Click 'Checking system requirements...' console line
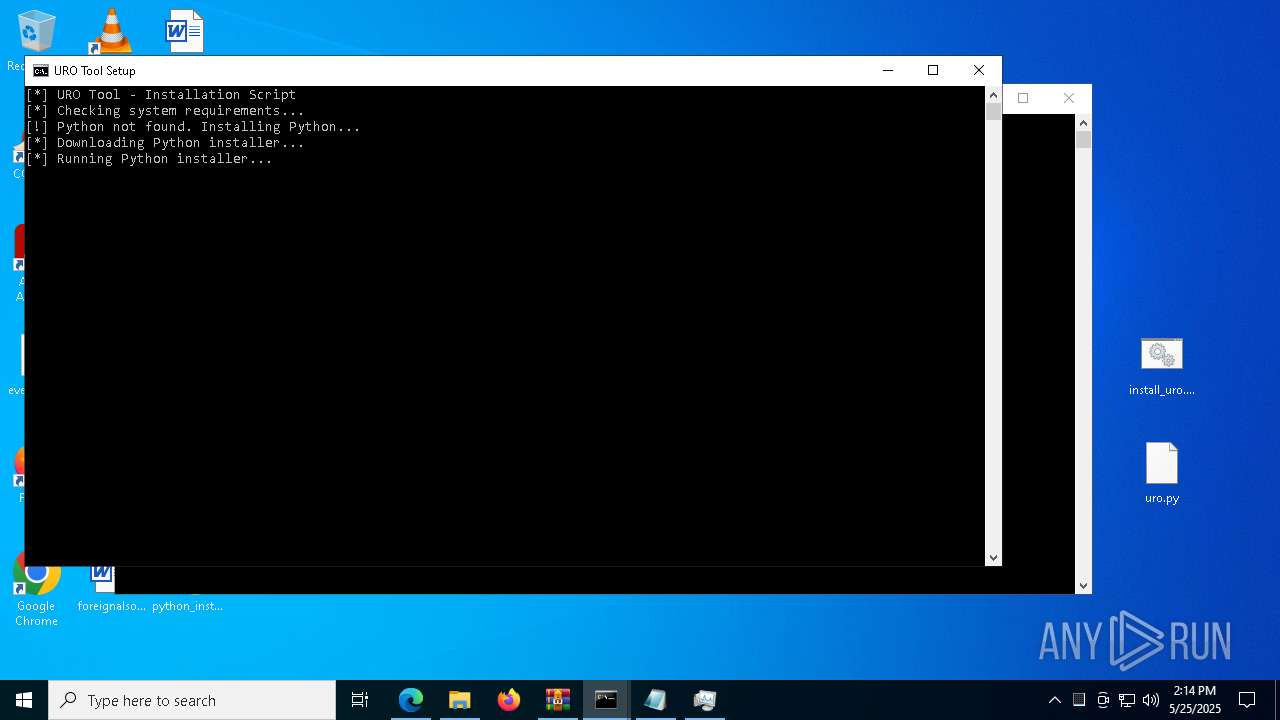The height and width of the screenshot is (720, 1280). 165,111
